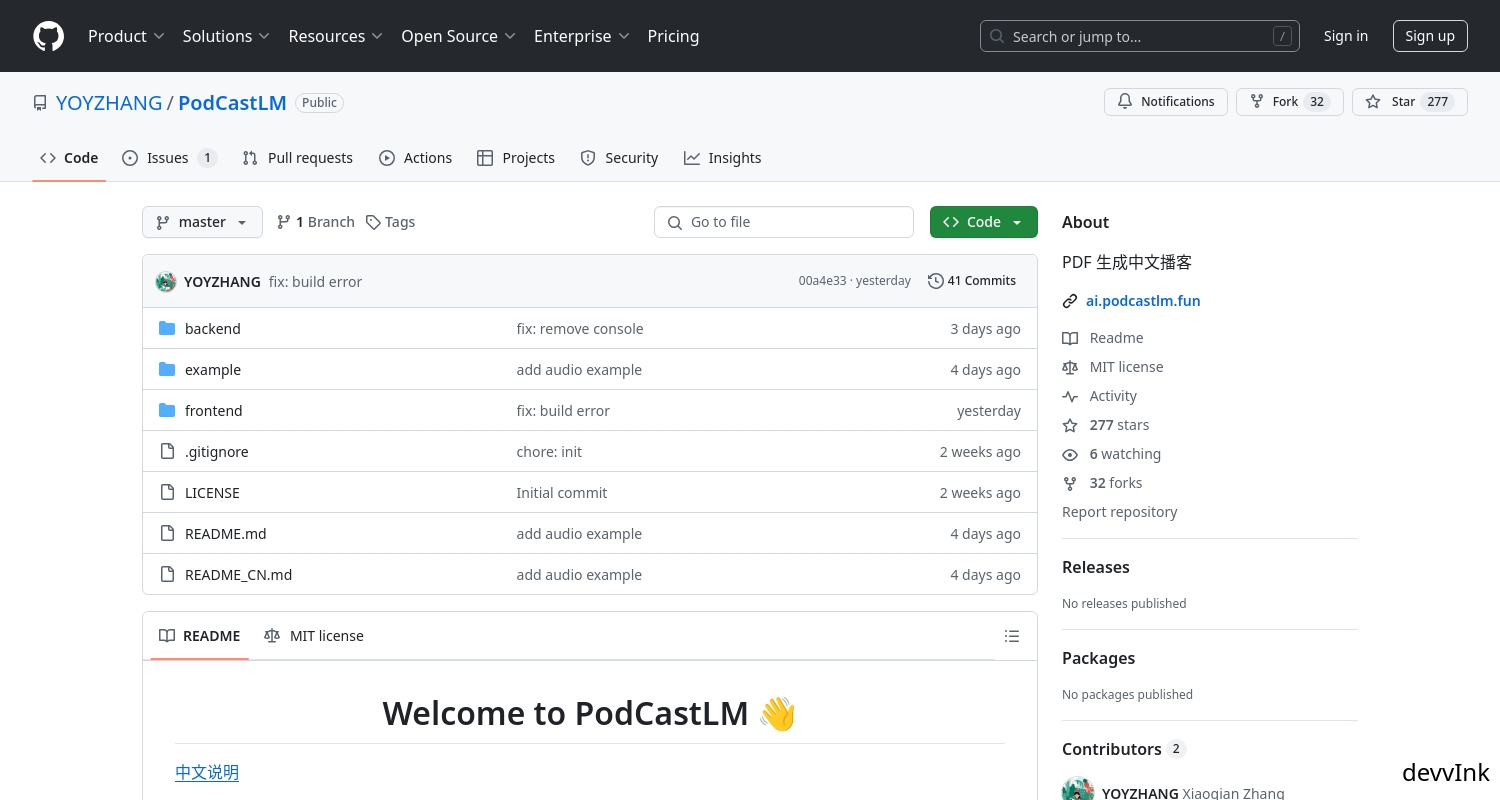1500x800 pixels.
Task: Open the Projects tab
Action: tap(516, 158)
